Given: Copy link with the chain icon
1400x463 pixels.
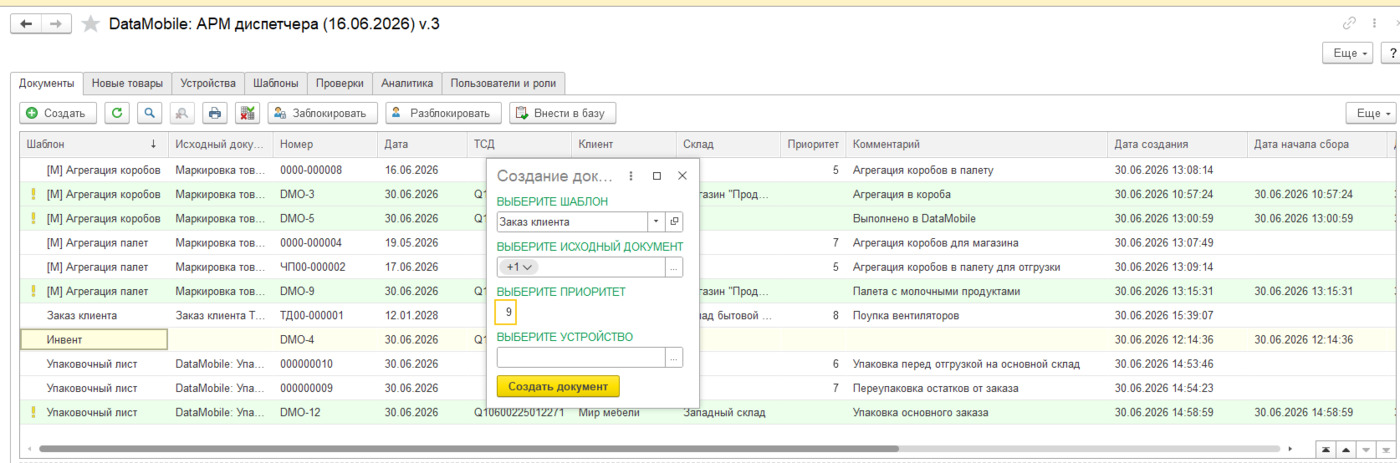Looking at the screenshot, I should (1350, 24).
